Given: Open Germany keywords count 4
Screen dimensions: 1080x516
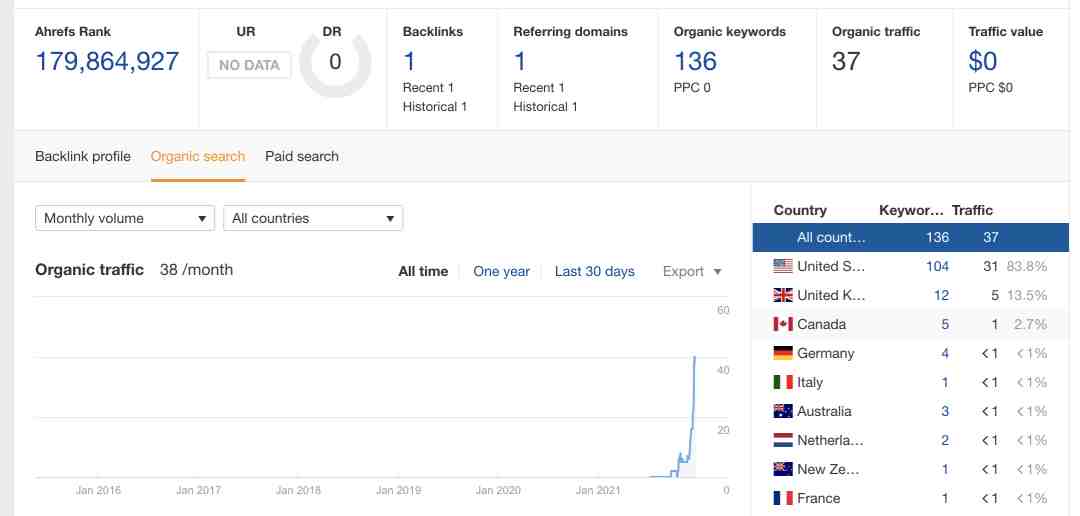Looking at the screenshot, I should (945, 353).
